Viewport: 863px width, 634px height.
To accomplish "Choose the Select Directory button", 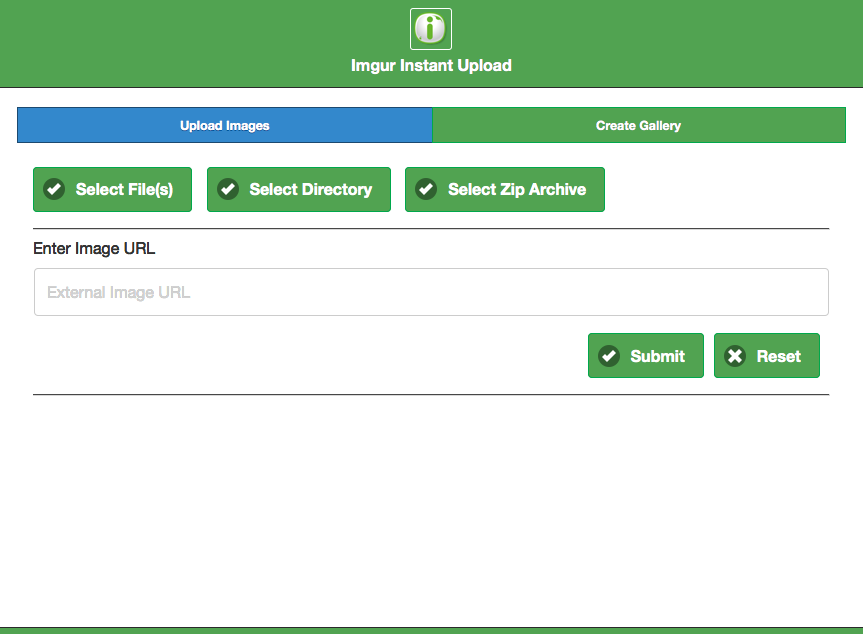I will 299,189.
